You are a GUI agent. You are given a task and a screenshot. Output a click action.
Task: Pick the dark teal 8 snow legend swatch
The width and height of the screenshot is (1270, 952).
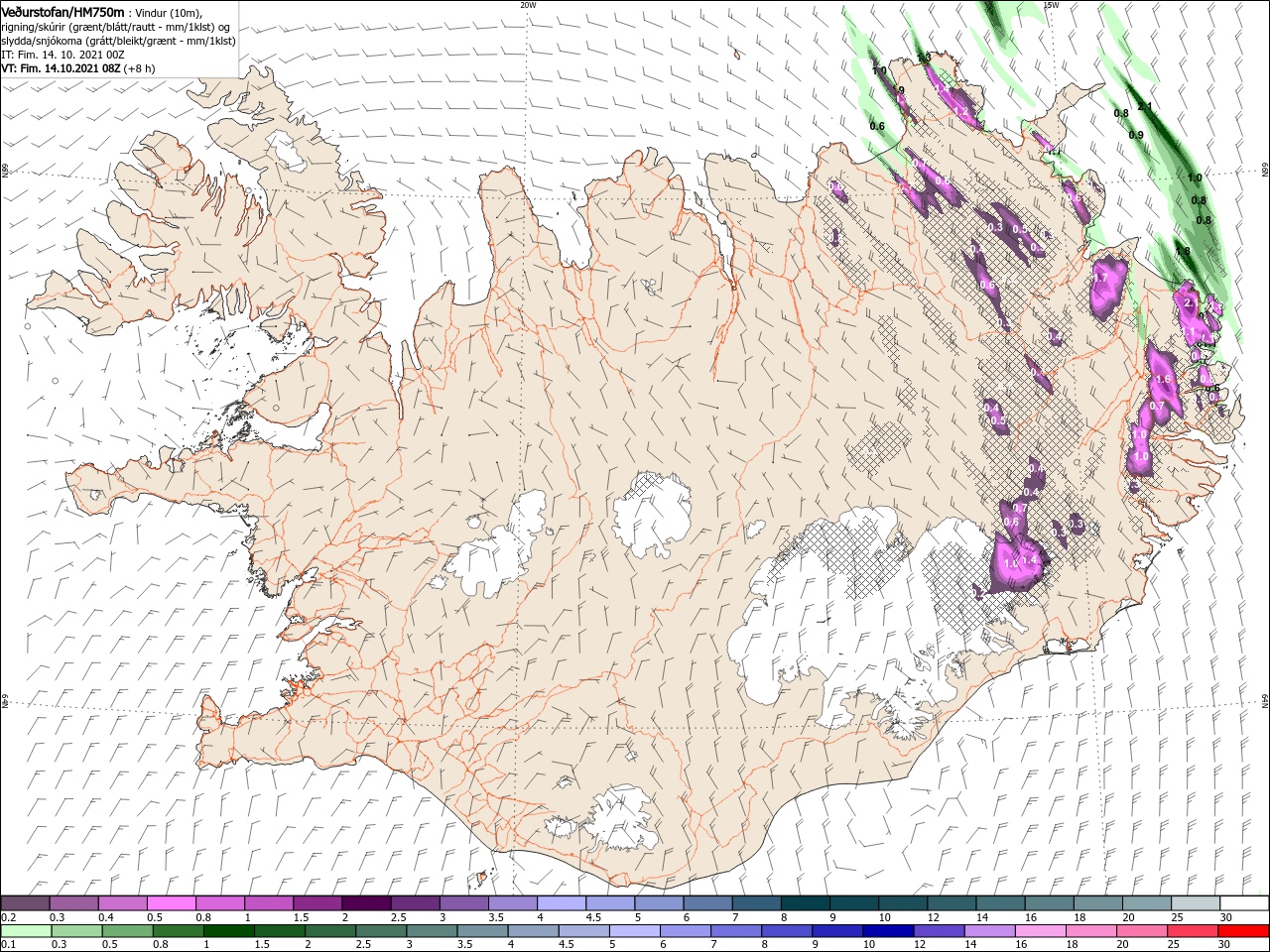[805, 903]
